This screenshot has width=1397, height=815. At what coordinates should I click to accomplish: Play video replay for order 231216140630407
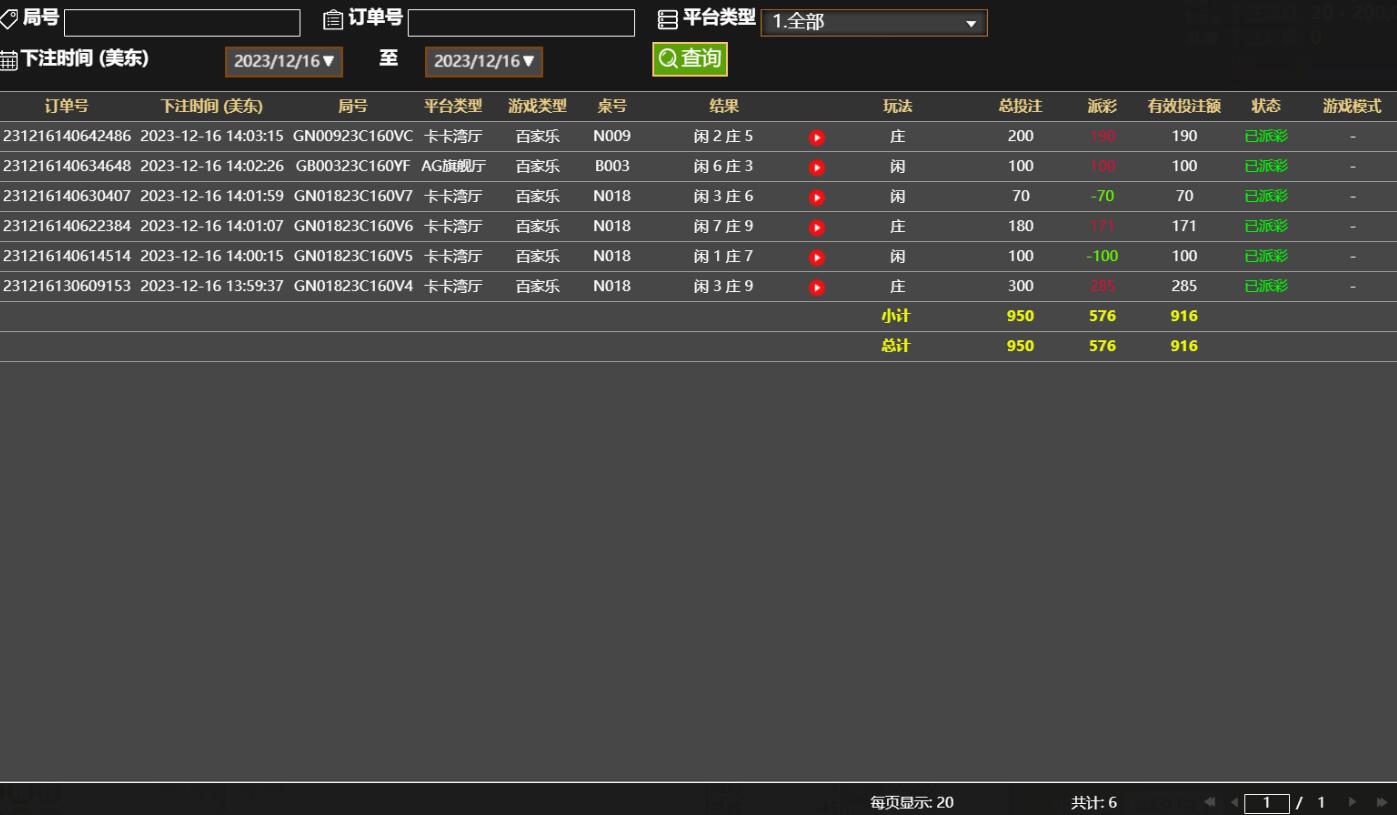(817, 197)
